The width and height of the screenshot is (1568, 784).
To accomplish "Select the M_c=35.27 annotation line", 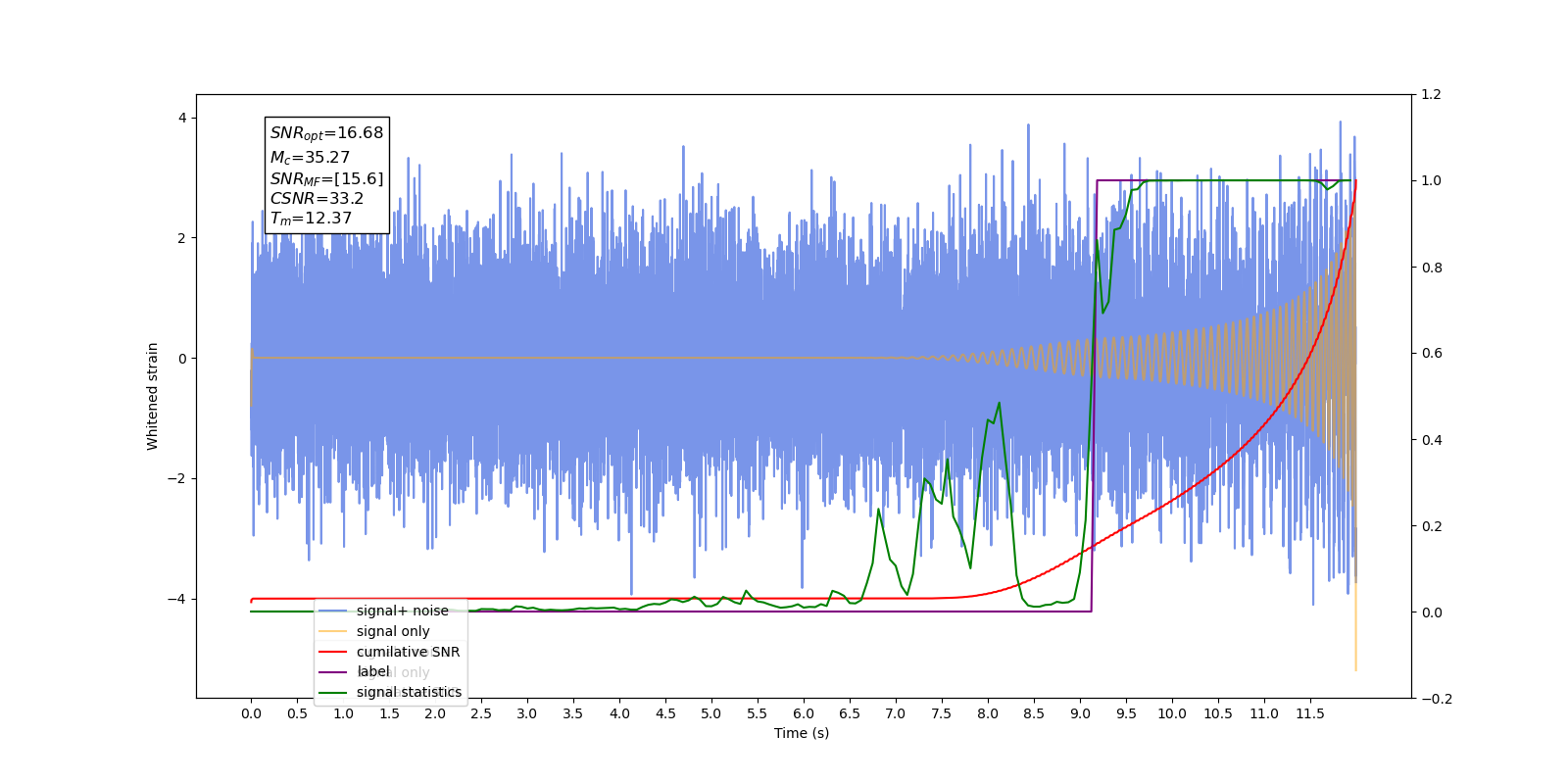I will [x=310, y=157].
